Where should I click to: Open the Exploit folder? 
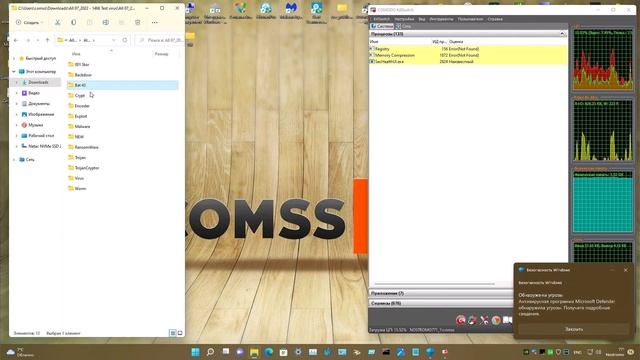point(81,116)
